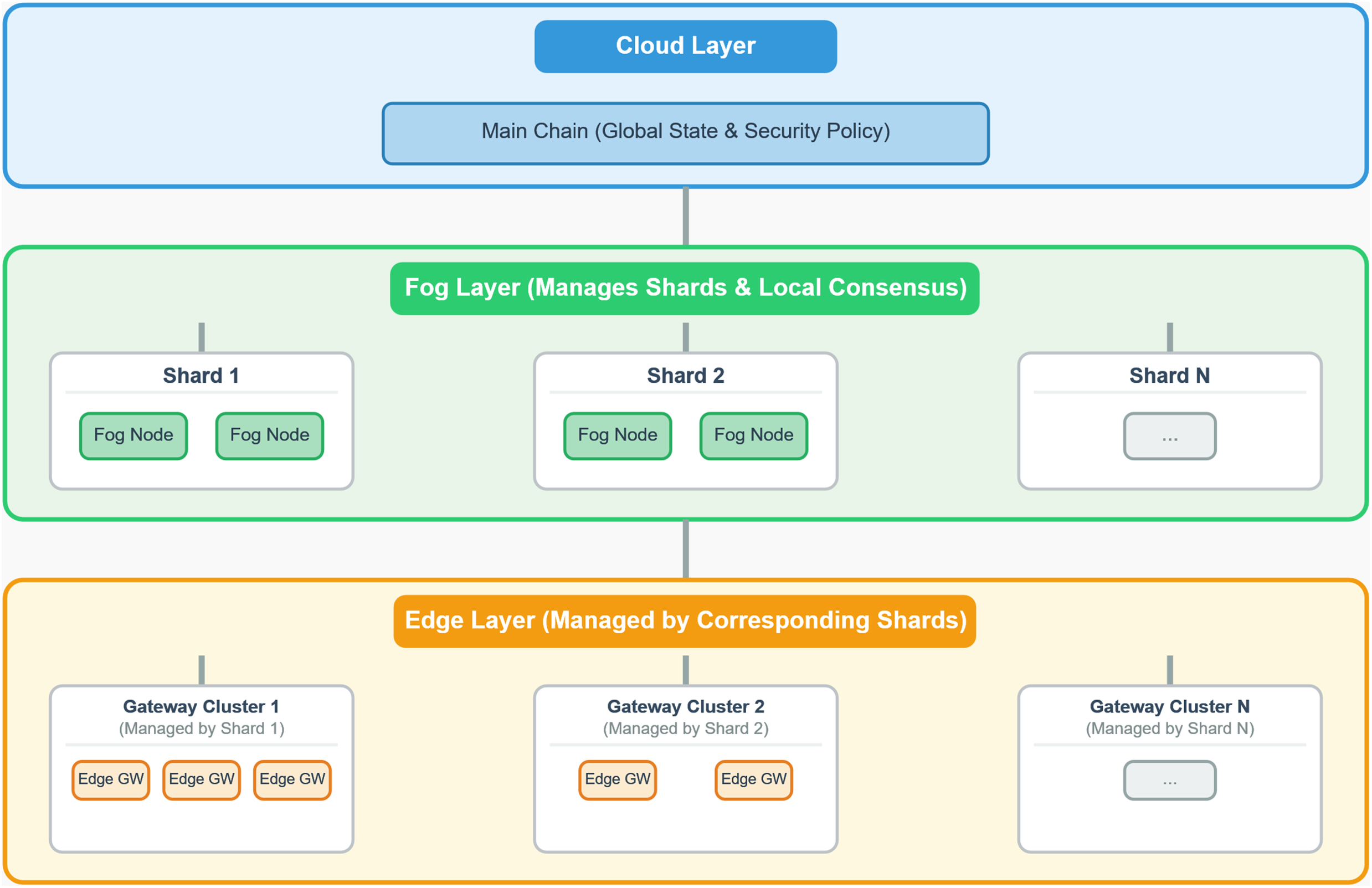Select the Main Chain global state box
This screenshot has width=1372, height=888.
pyautogui.click(x=685, y=132)
